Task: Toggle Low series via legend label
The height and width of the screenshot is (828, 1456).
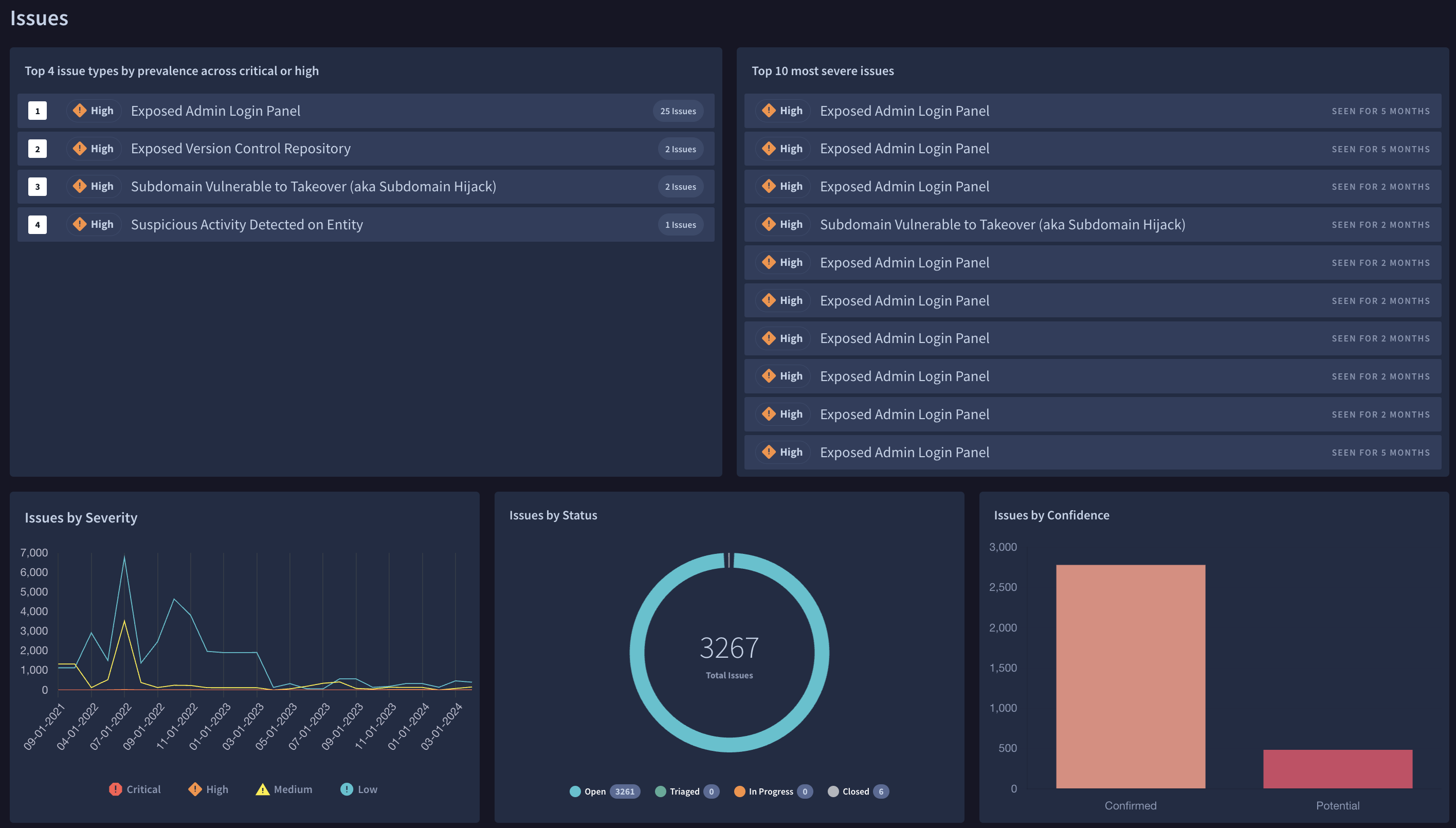Action: click(x=367, y=789)
